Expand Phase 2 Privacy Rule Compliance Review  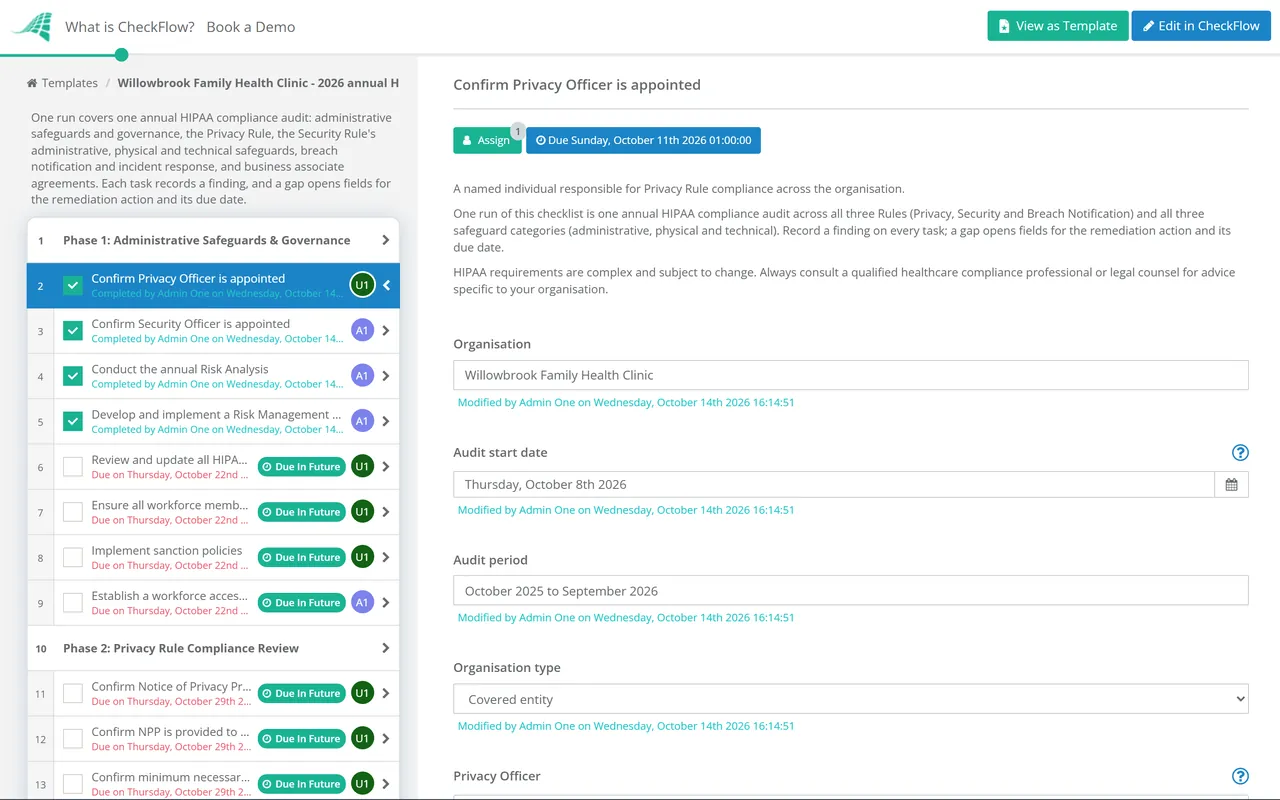[x=385, y=648]
